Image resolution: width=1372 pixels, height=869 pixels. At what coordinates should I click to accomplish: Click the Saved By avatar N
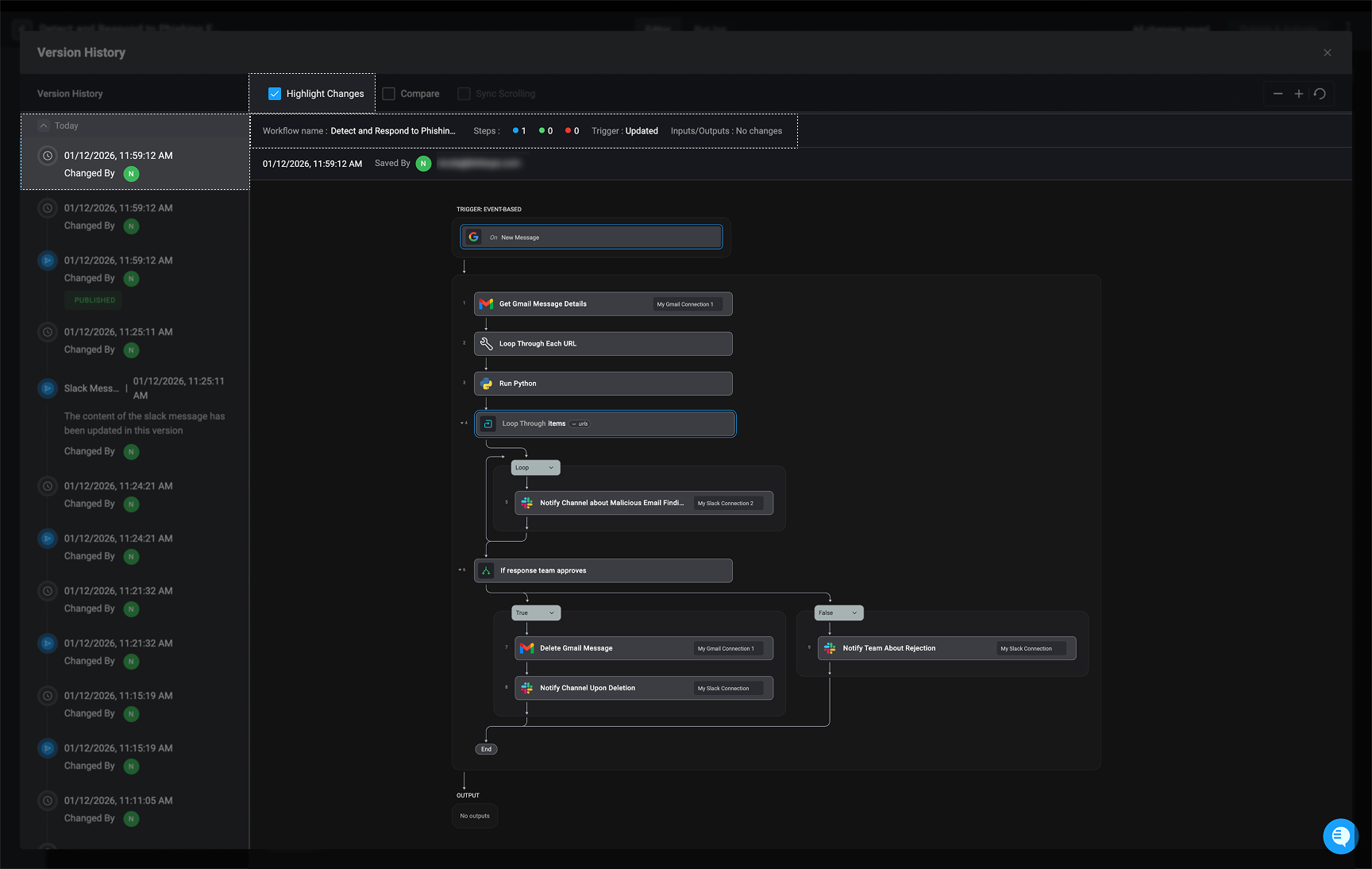424,164
